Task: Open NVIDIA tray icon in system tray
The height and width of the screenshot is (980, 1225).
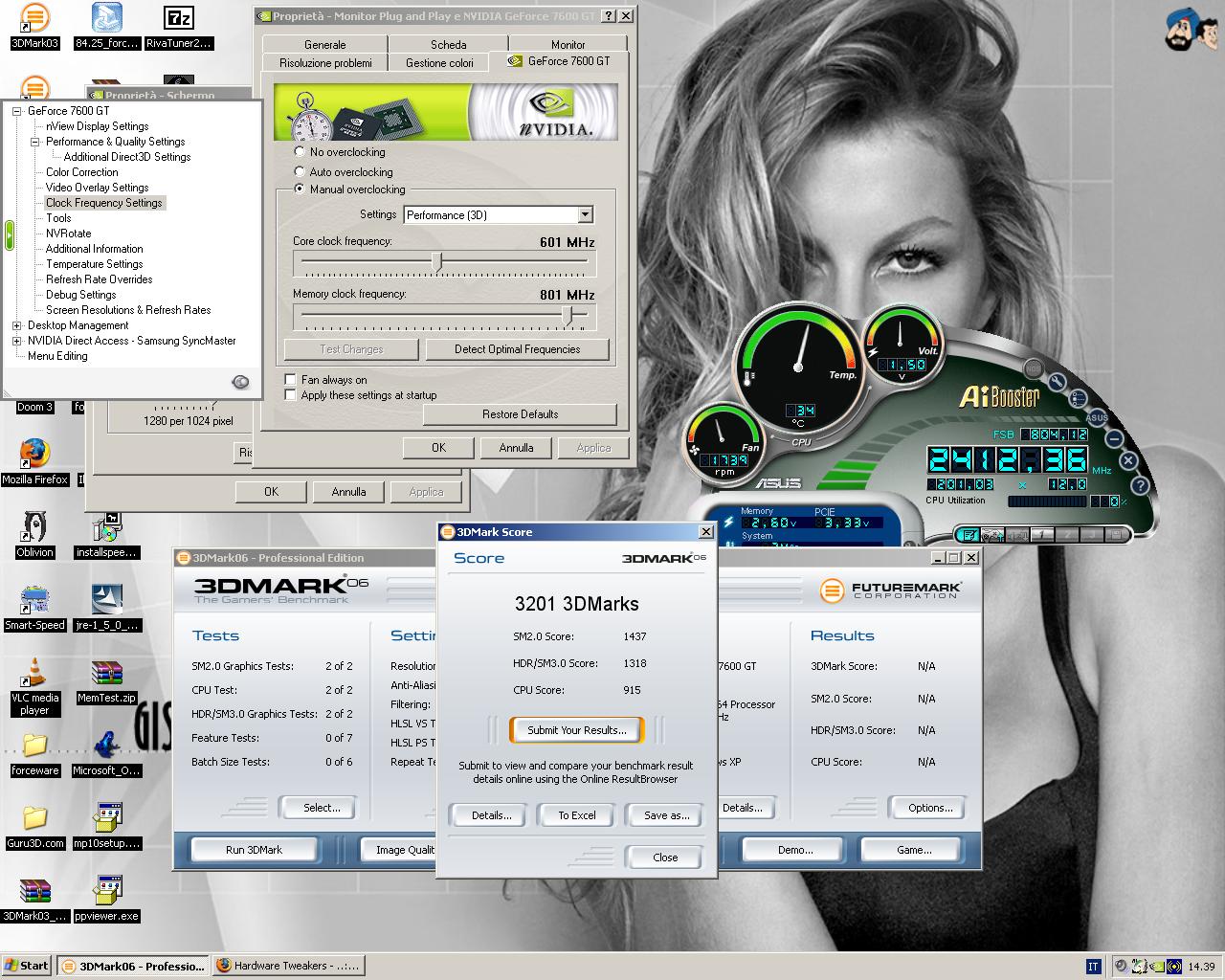Action: click(1157, 967)
